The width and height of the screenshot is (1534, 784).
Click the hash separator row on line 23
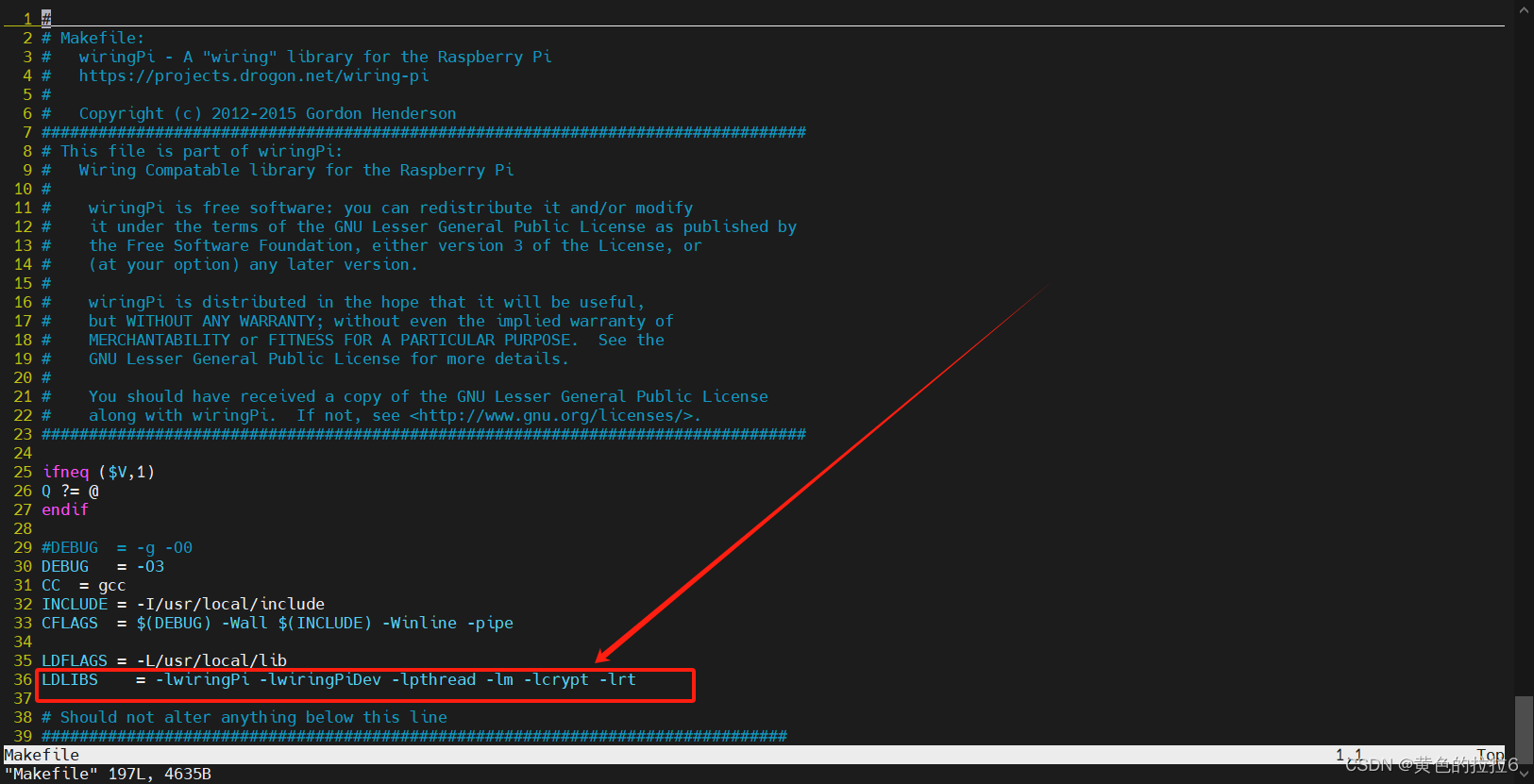point(424,434)
